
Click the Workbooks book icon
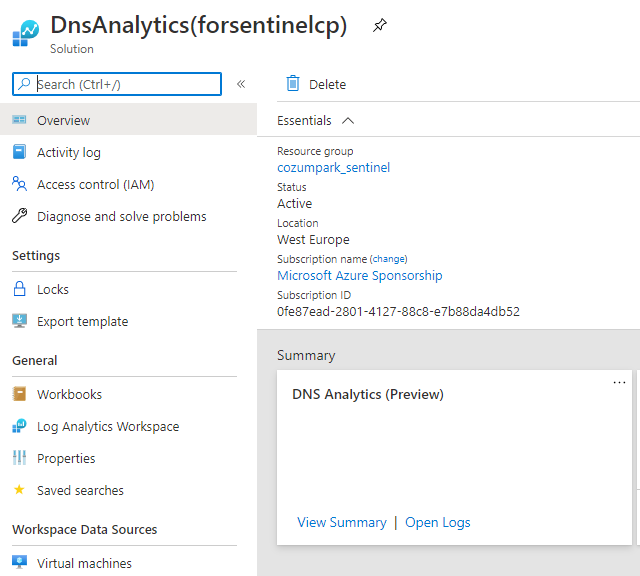click(x=19, y=394)
